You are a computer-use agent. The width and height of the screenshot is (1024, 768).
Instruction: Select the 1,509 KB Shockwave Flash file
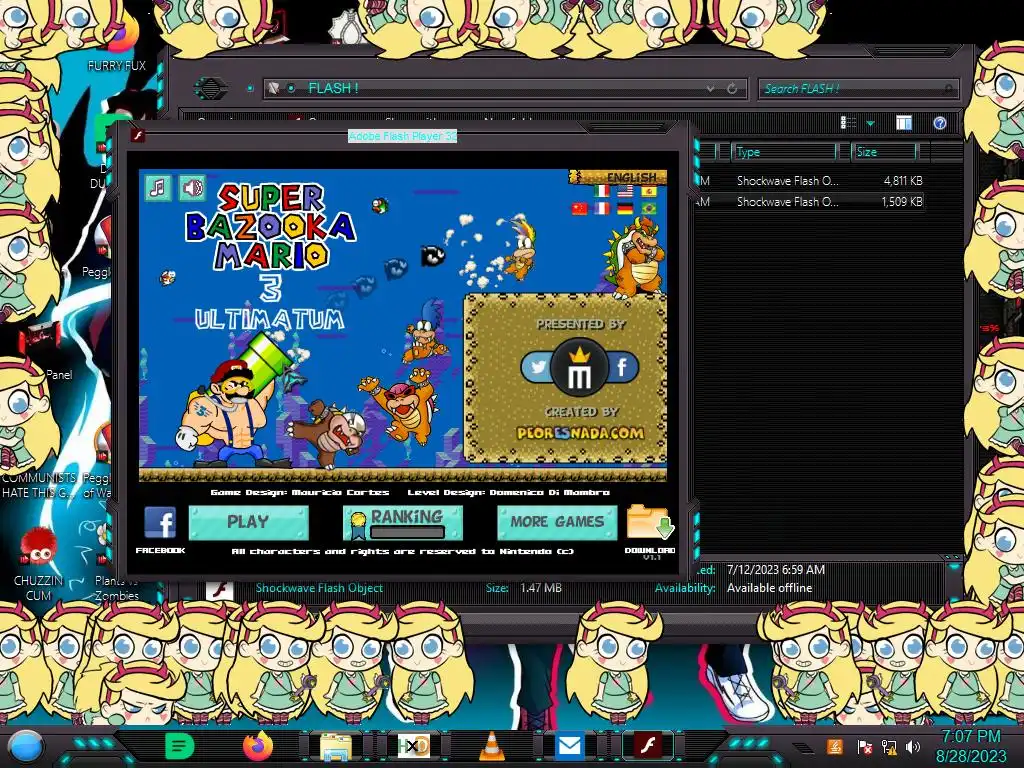coord(810,202)
